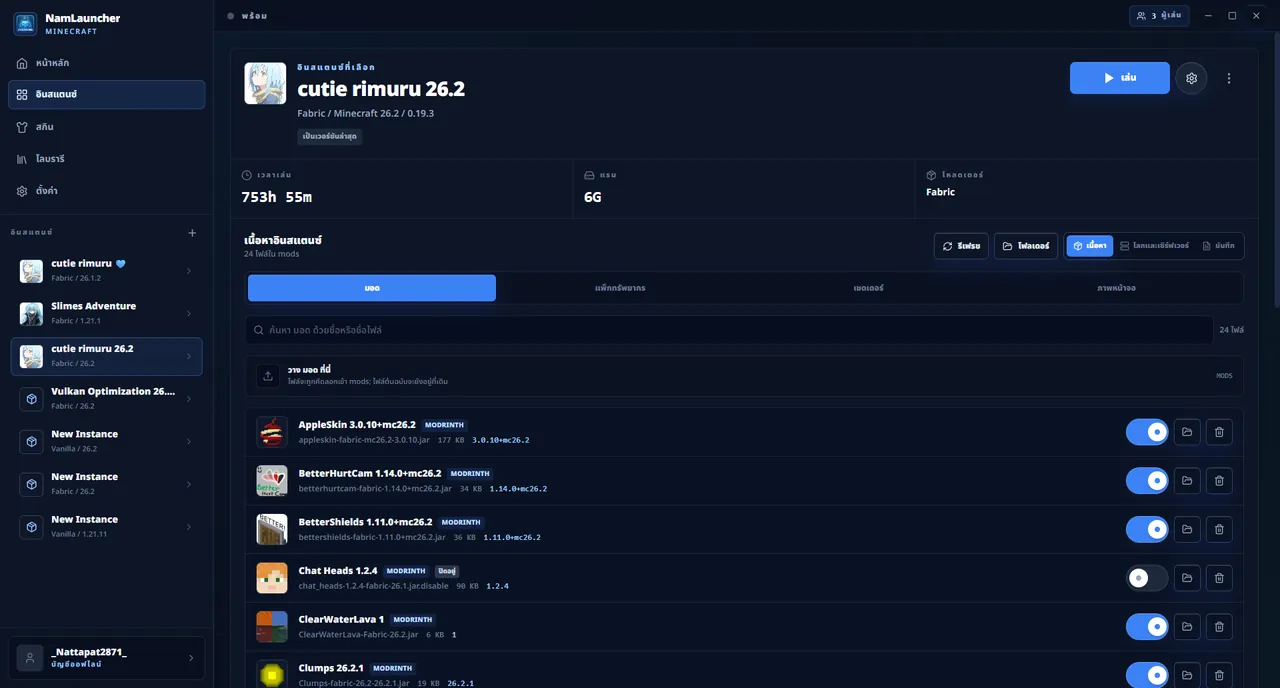Expand chevron on Vulkan Optimization instance
This screenshot has height=688, width=1280.
click(x=189, y=399)
